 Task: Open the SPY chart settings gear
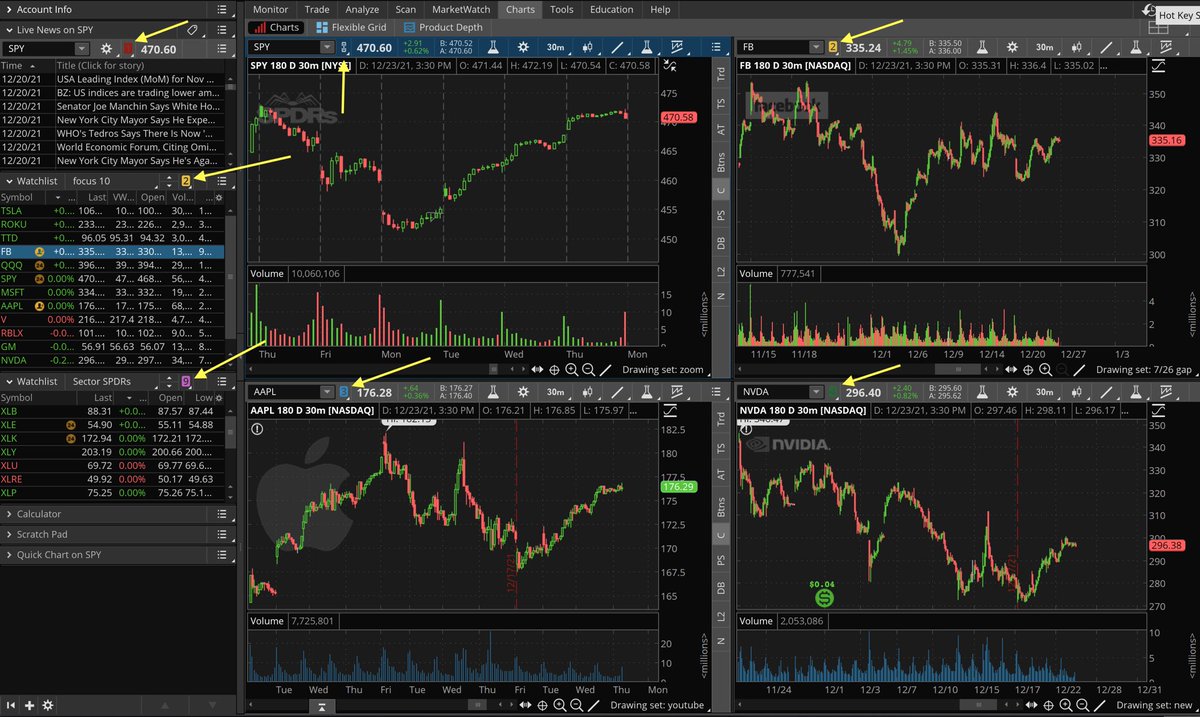[523, 47]
